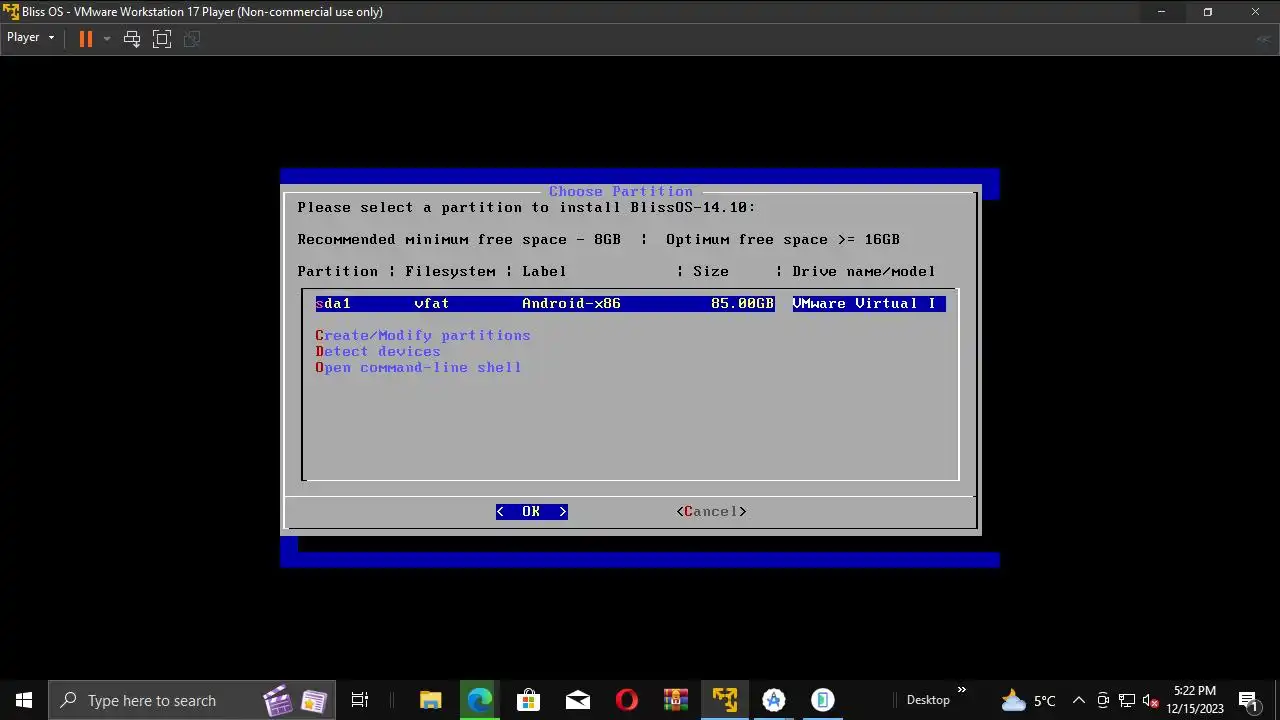This screenshot has height=720, width=1280.
Task: Click the network status tray icon
Action: [1127, 700]
